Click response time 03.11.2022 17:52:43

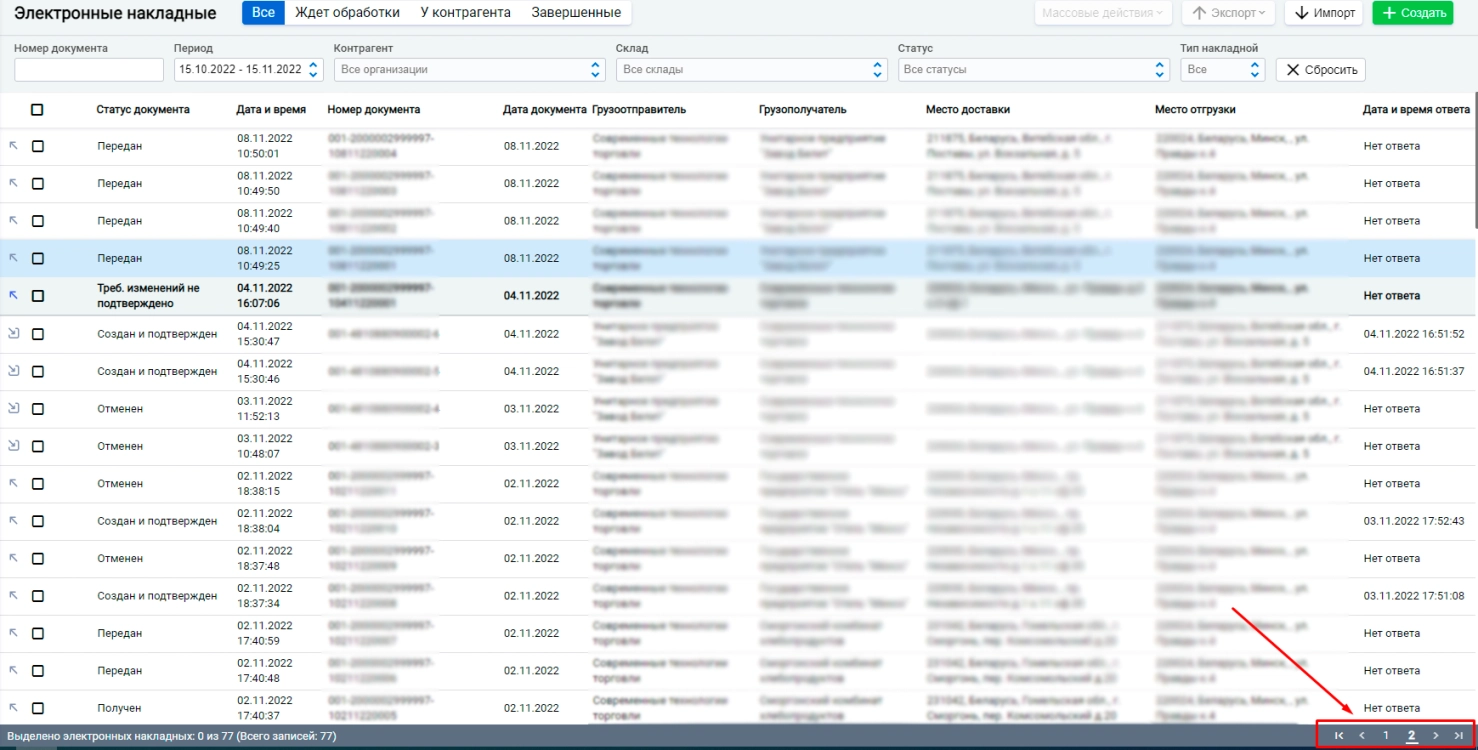(x=1414, y=521)
